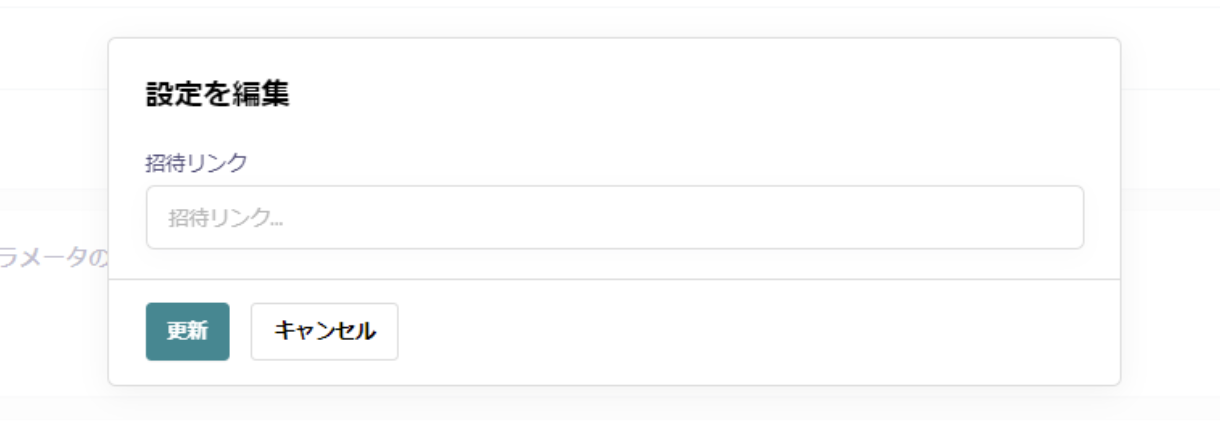Screen dimensions: 1220x423
Task: Click the 更新 button
Action: [x=187, y=331]
